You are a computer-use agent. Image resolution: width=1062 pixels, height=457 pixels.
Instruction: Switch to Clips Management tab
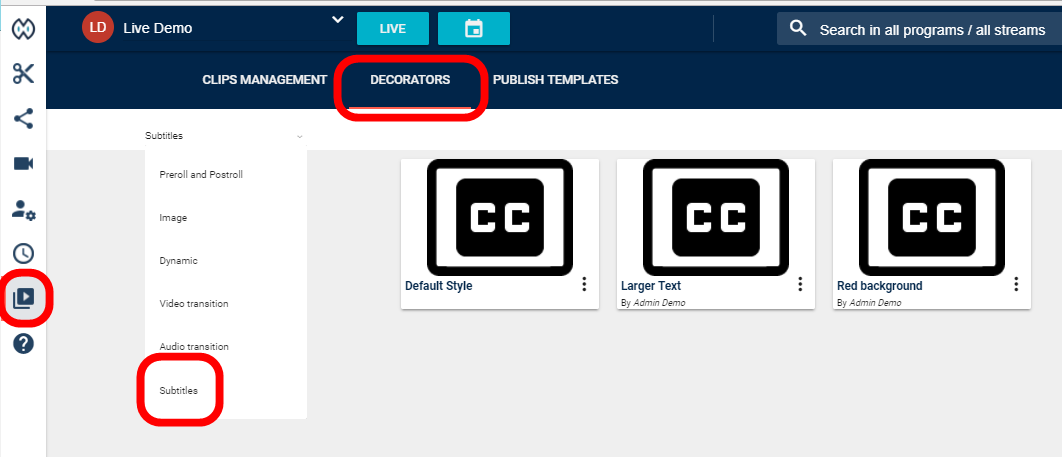coord(264,80)
